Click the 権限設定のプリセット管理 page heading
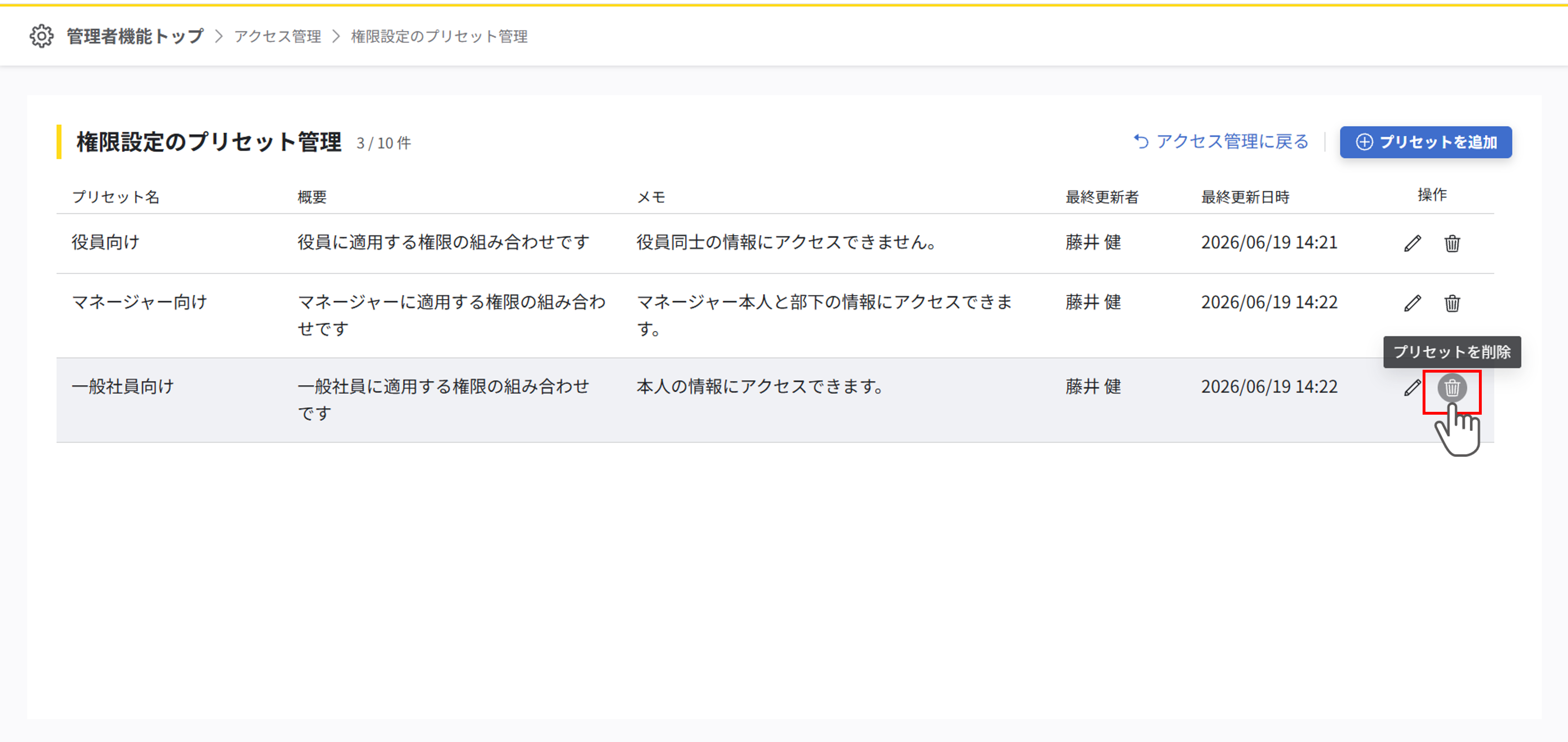This screenshot has height=742, width=1568. tap(209, 142)
